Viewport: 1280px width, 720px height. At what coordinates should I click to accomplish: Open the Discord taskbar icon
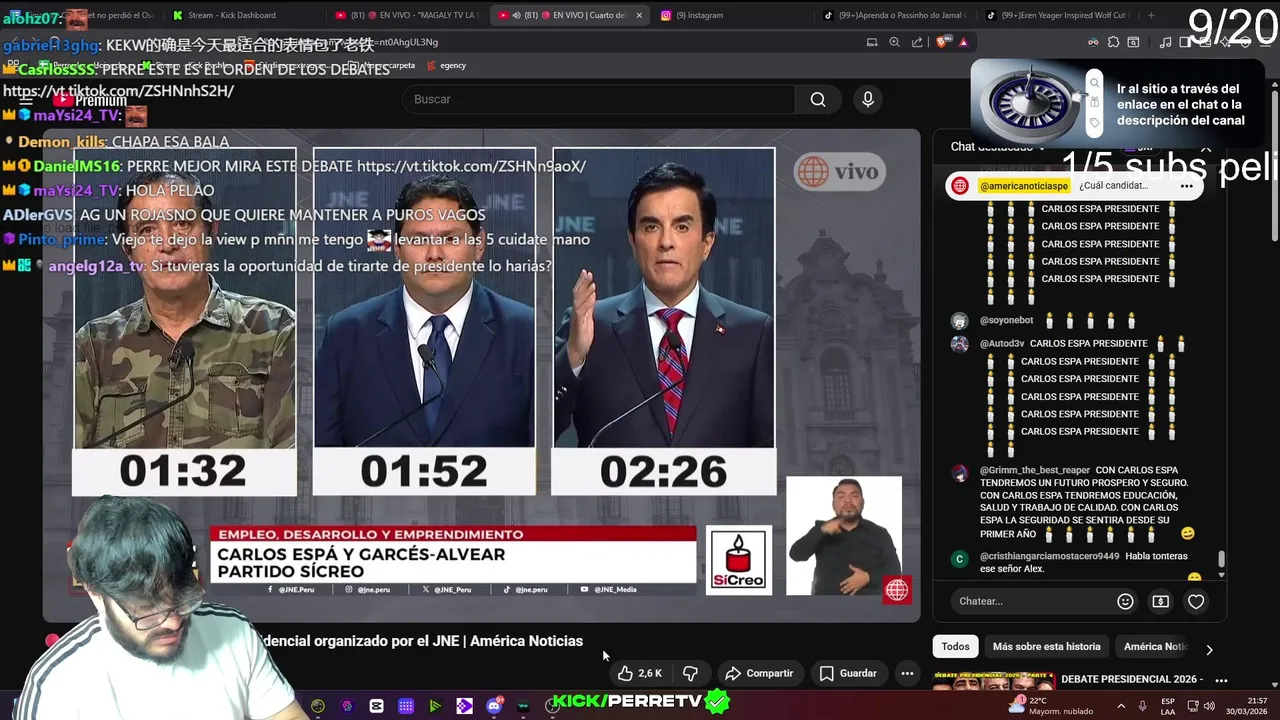(x=494, y=706)
